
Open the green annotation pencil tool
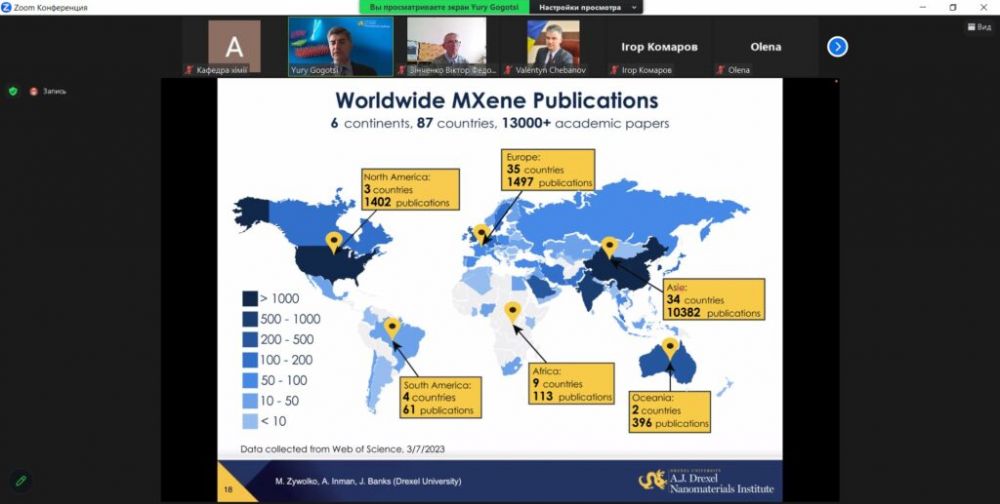point(20,481)
